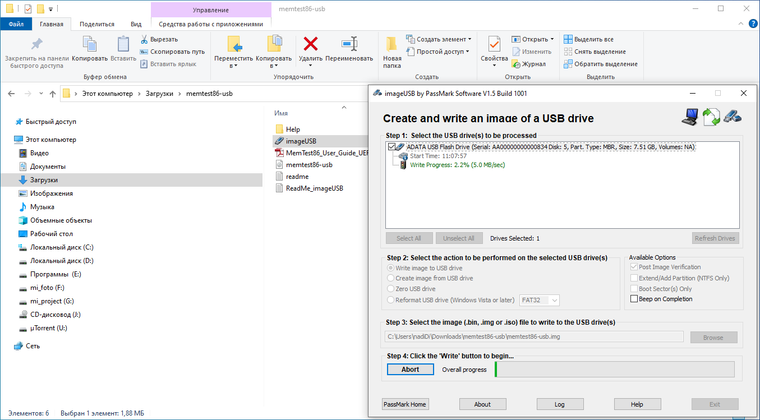Image resolution: width=760 pixels, height=420 pixels.
Task: Switch to the Поделиться ribbon tab
Action: click(97, 24)
